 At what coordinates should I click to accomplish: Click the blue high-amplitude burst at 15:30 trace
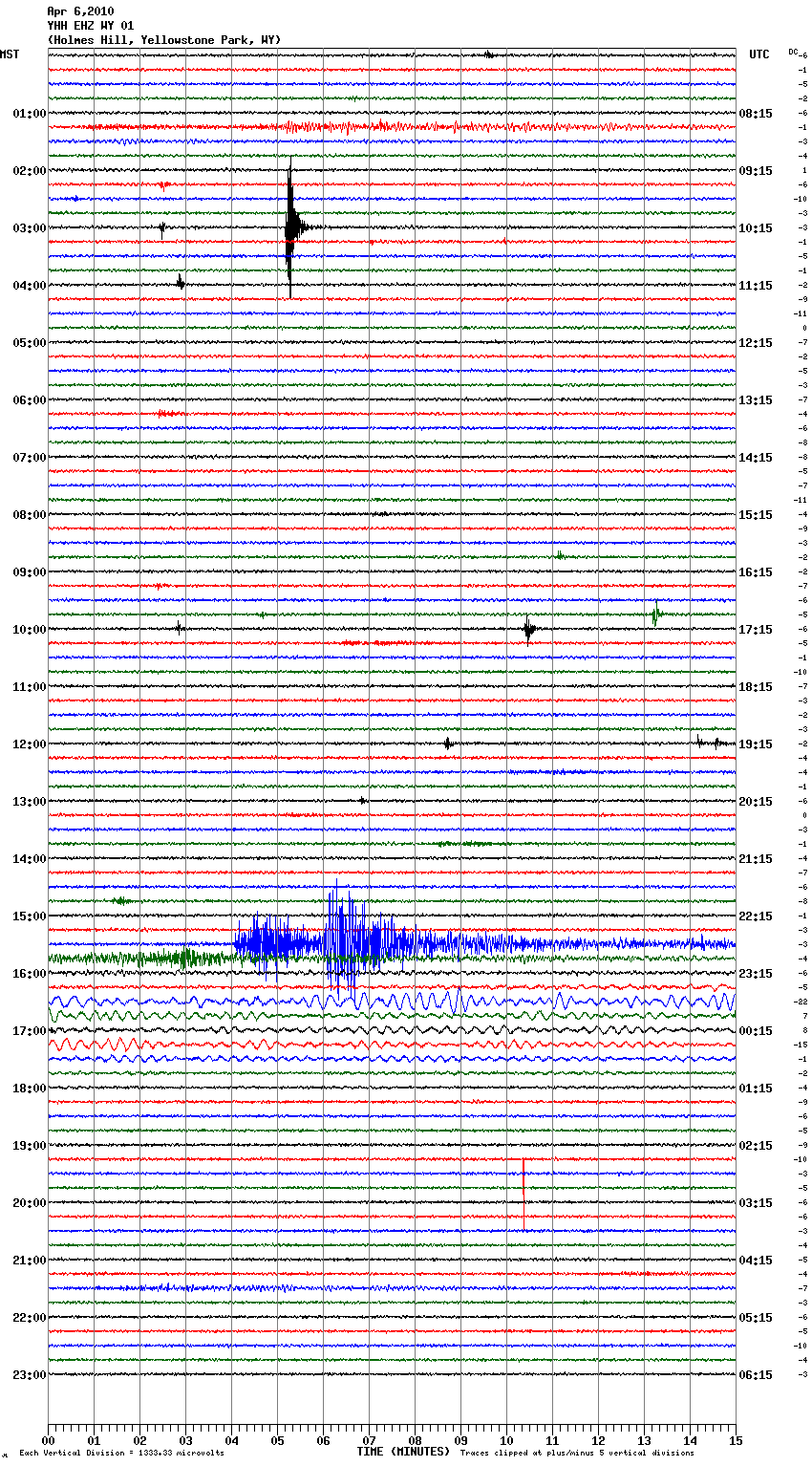[353, 941]
